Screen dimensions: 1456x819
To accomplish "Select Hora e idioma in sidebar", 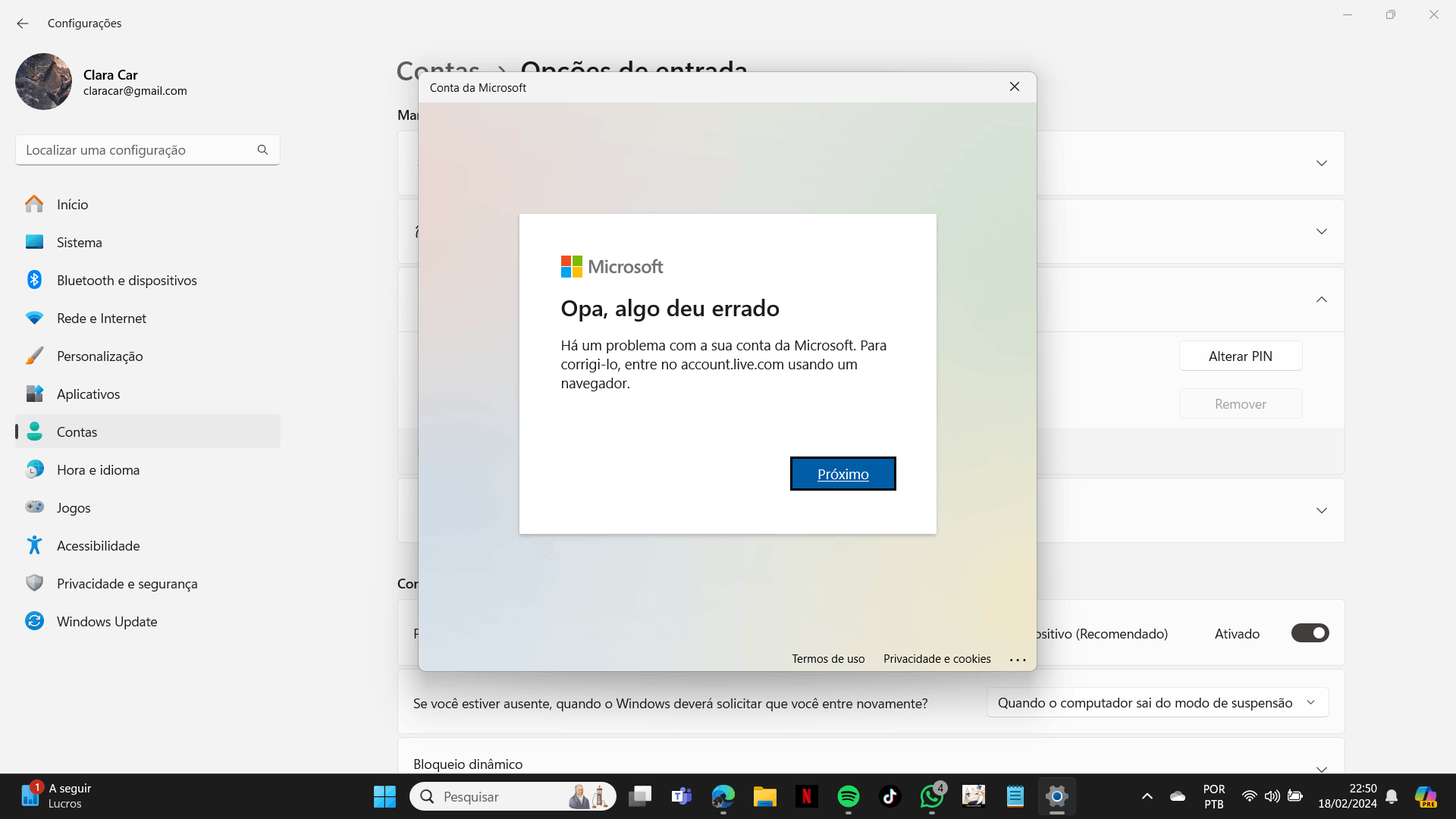I will pos(98,470).
